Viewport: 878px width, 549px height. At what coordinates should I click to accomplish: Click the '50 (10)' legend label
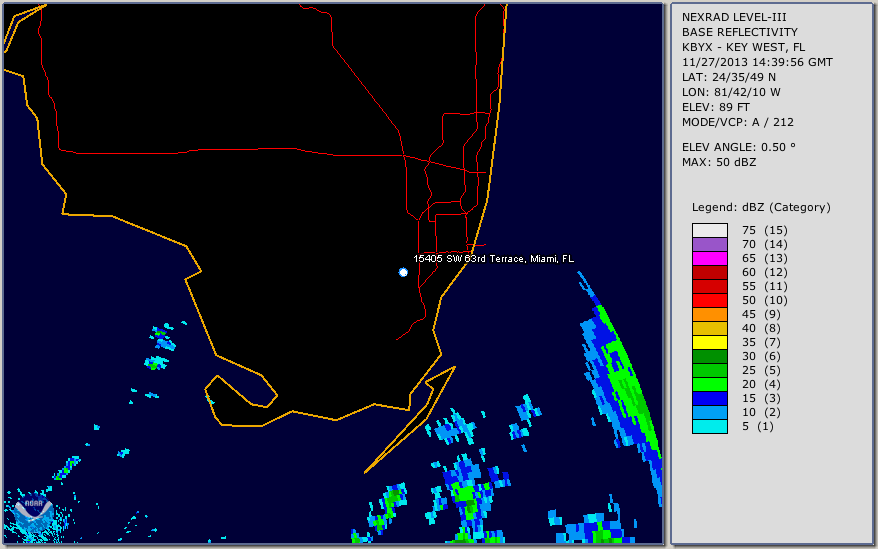[765, 300]
